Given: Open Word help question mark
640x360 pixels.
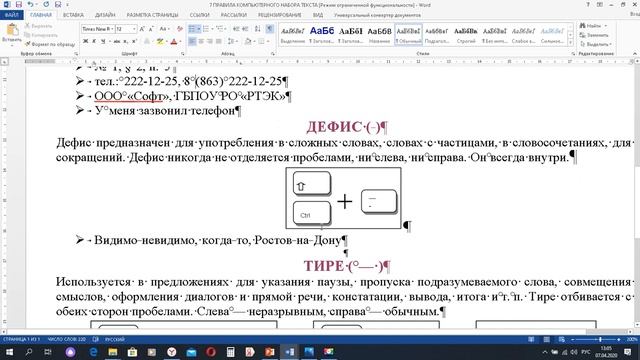Looking at the screenshot, I should tap(588, 4).
